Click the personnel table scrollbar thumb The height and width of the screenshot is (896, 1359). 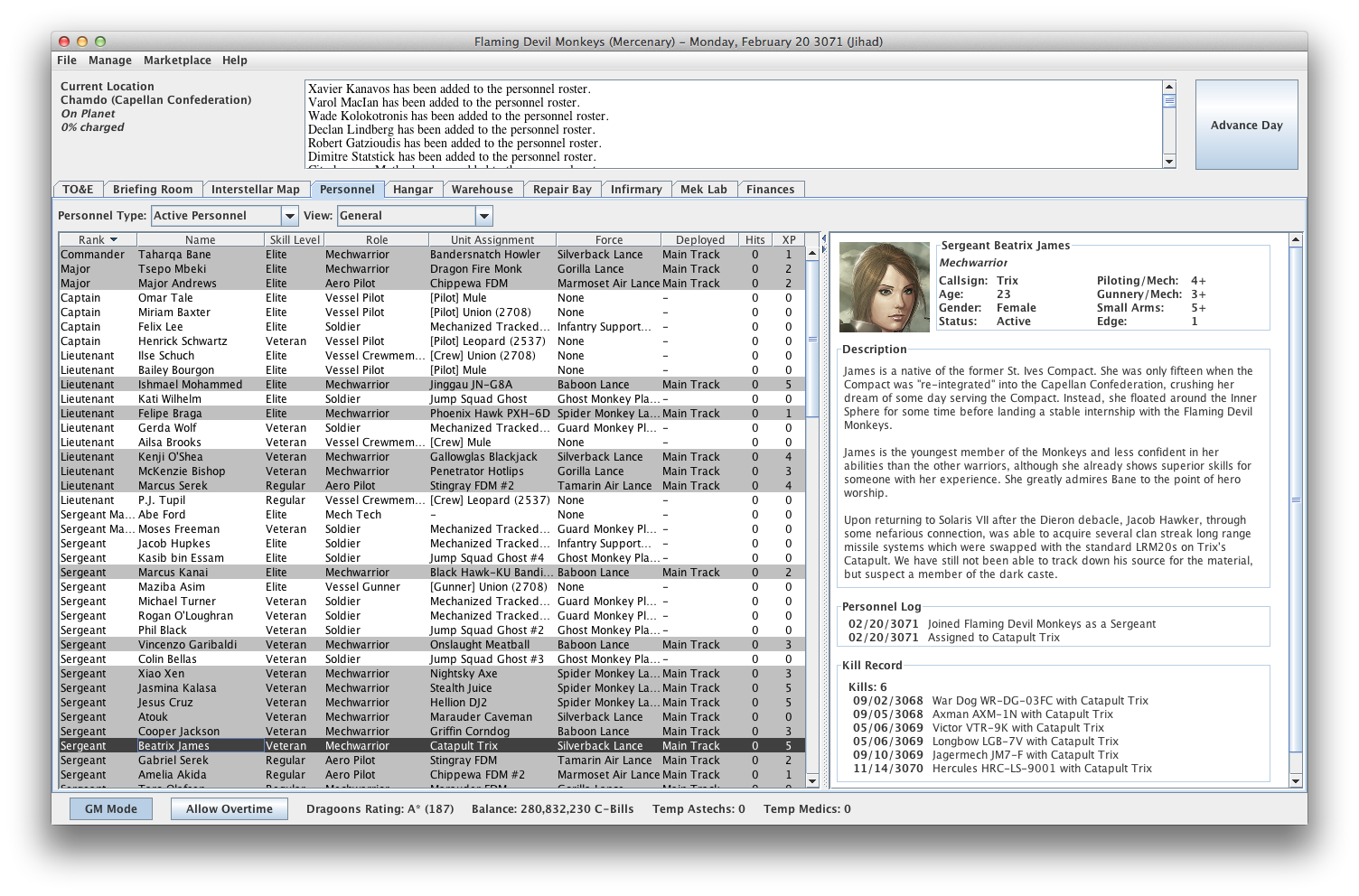coord(811,339)
